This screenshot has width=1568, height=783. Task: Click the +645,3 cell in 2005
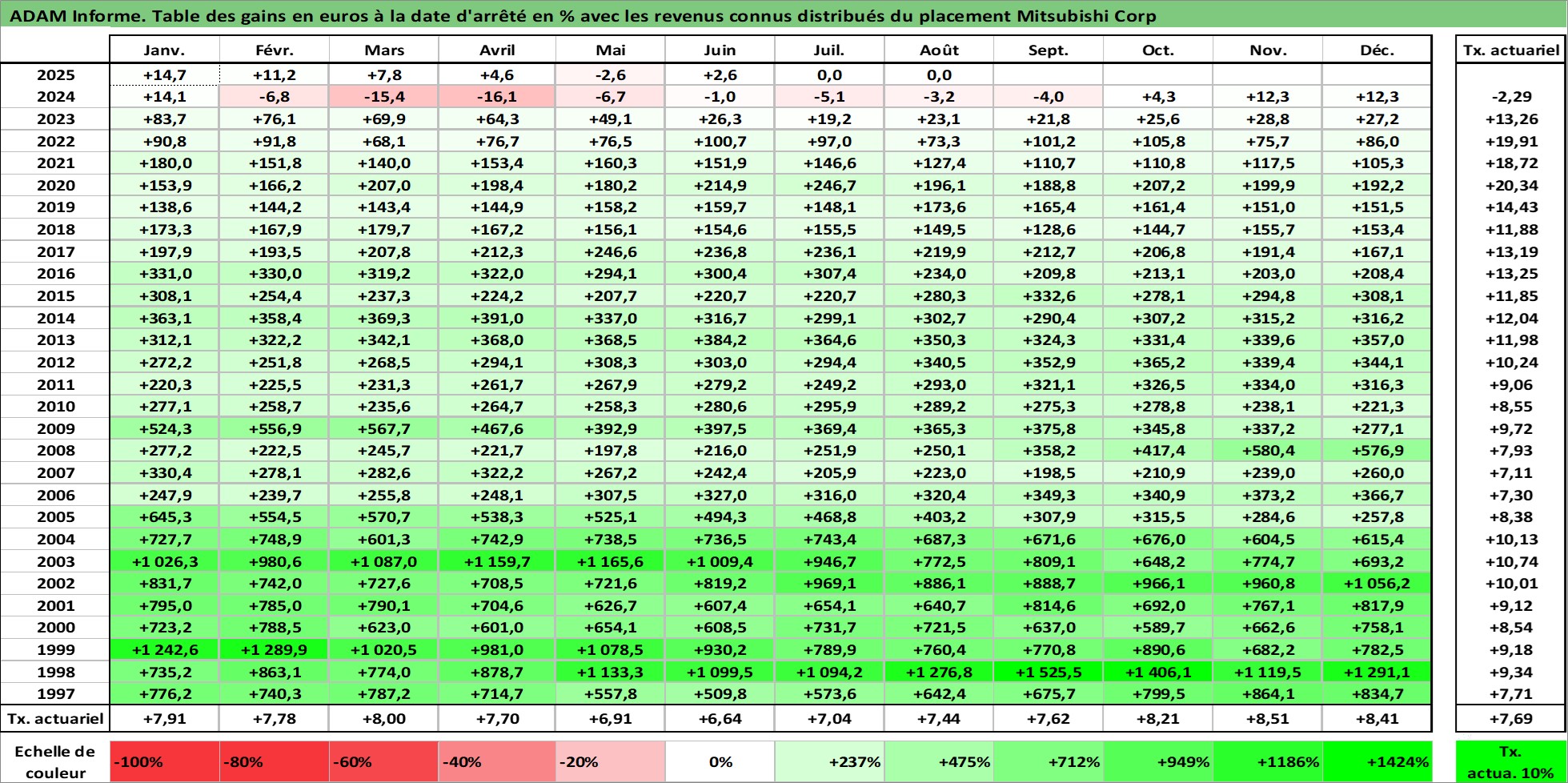pyautogui.click(x=164, y=517)
